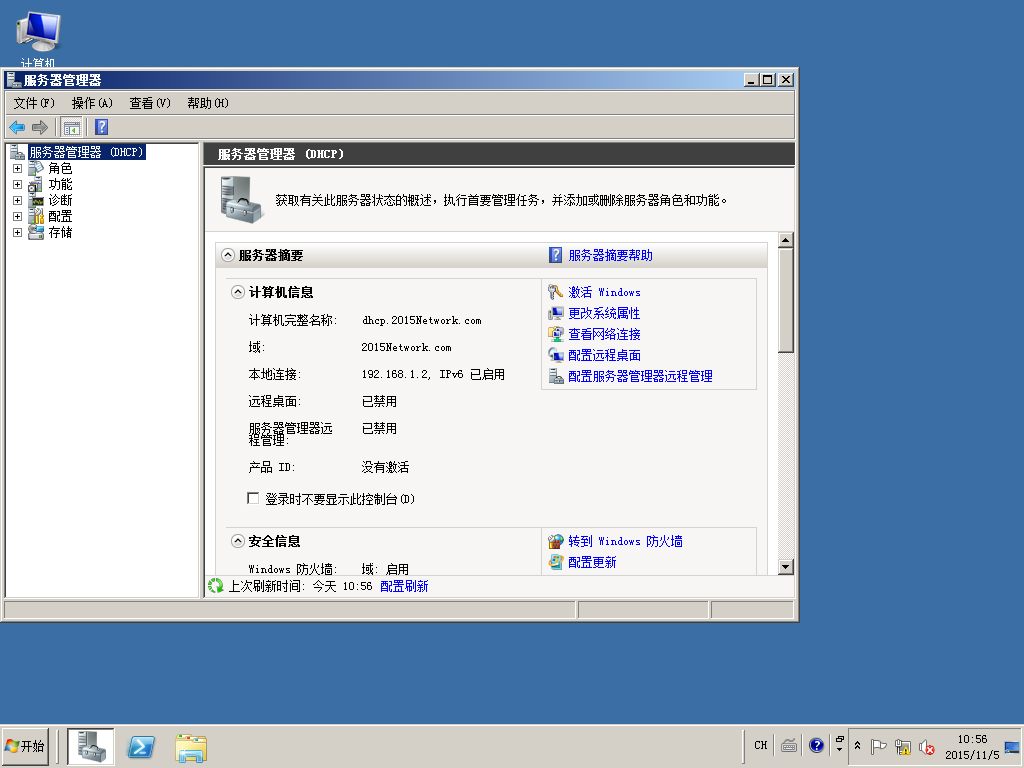Image resolution: width=1024 pixels, height=768 pixels.
Task: Click the scrollbar down arrow in details pane
Action: pyautogui.click(x=786, y=567)
